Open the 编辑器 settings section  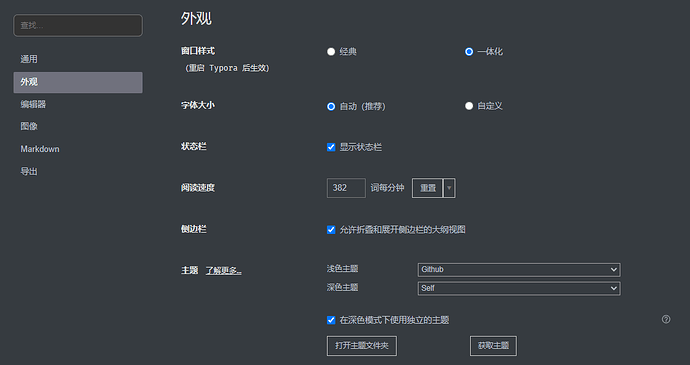pos(78,104)
